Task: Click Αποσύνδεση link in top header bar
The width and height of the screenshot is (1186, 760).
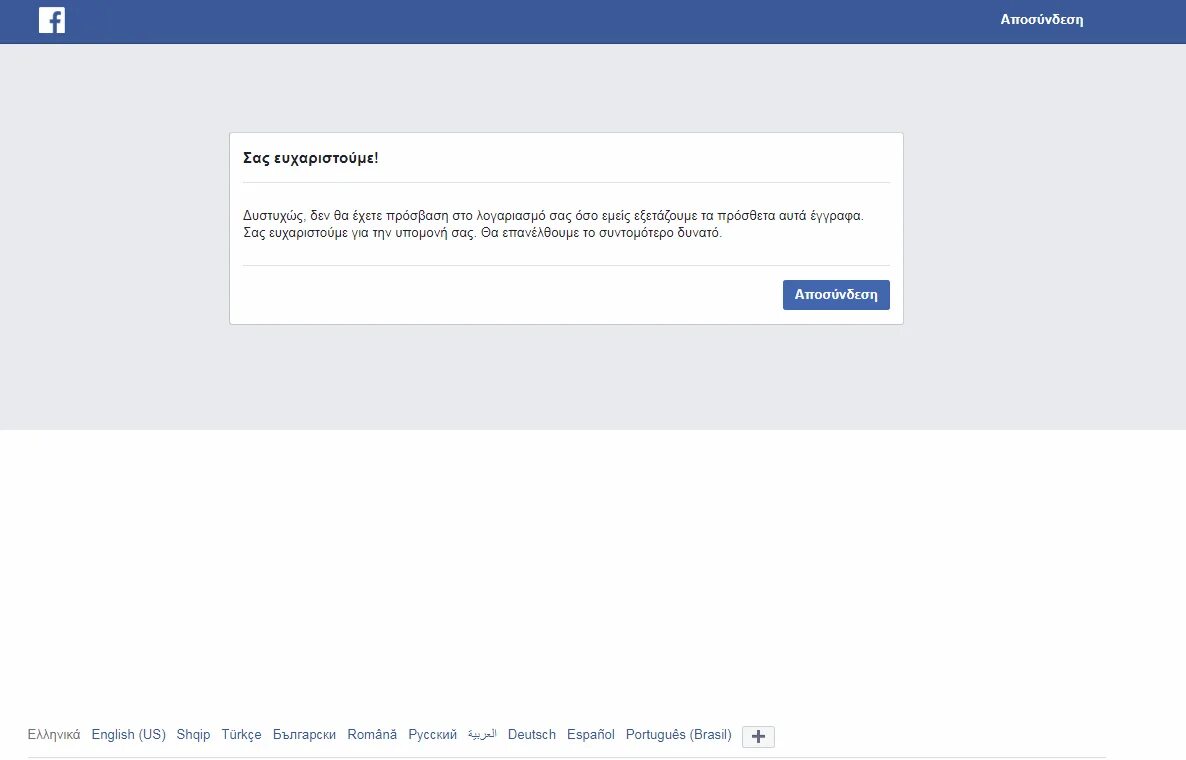Action: pyautogui.click(x=1042, y=20)
